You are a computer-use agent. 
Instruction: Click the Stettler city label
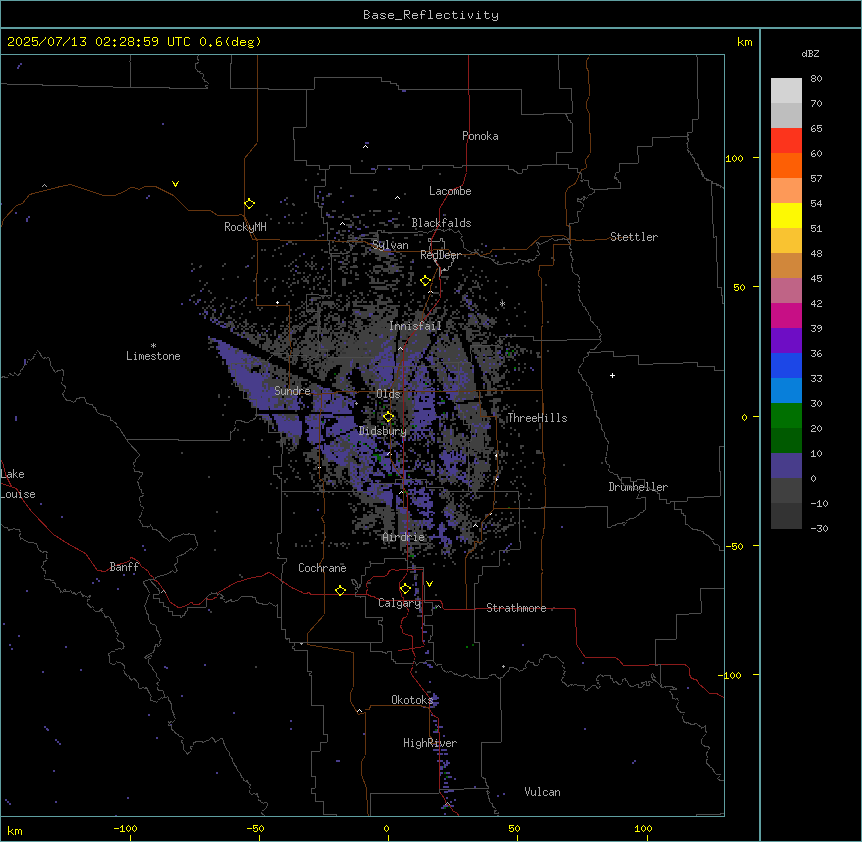click(634, 237)
